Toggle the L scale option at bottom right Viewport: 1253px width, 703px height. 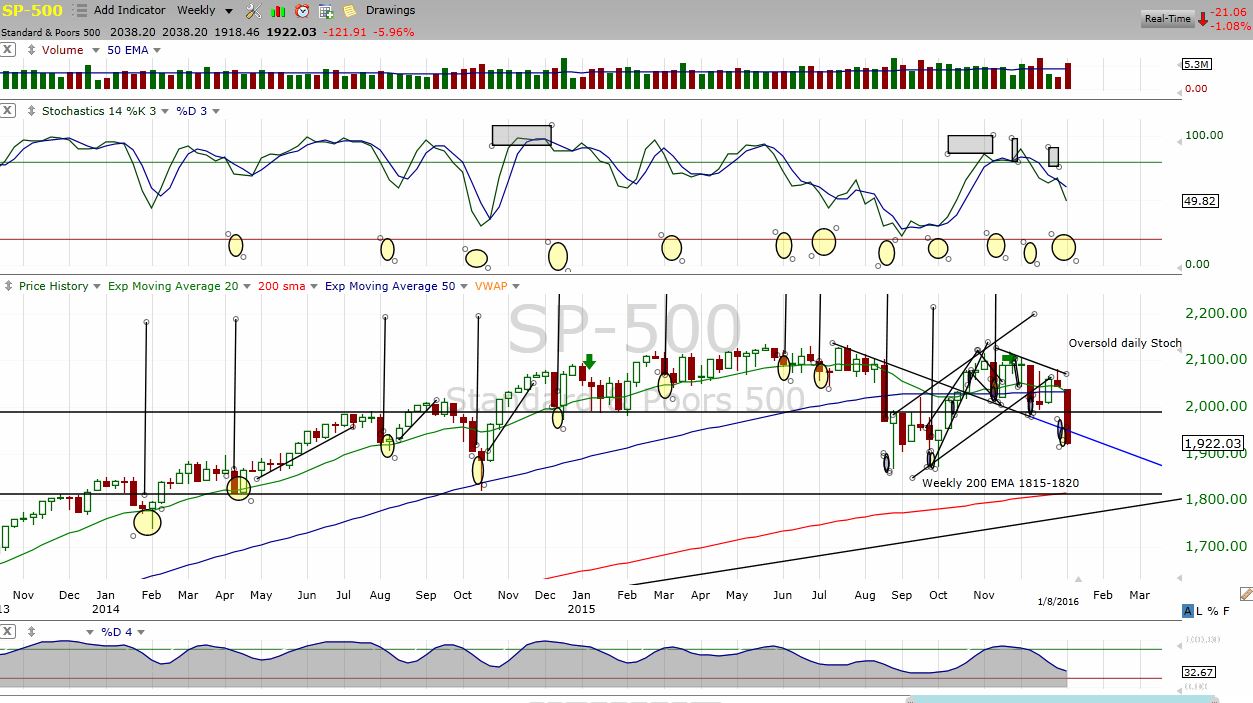(x=1200, y=611)
